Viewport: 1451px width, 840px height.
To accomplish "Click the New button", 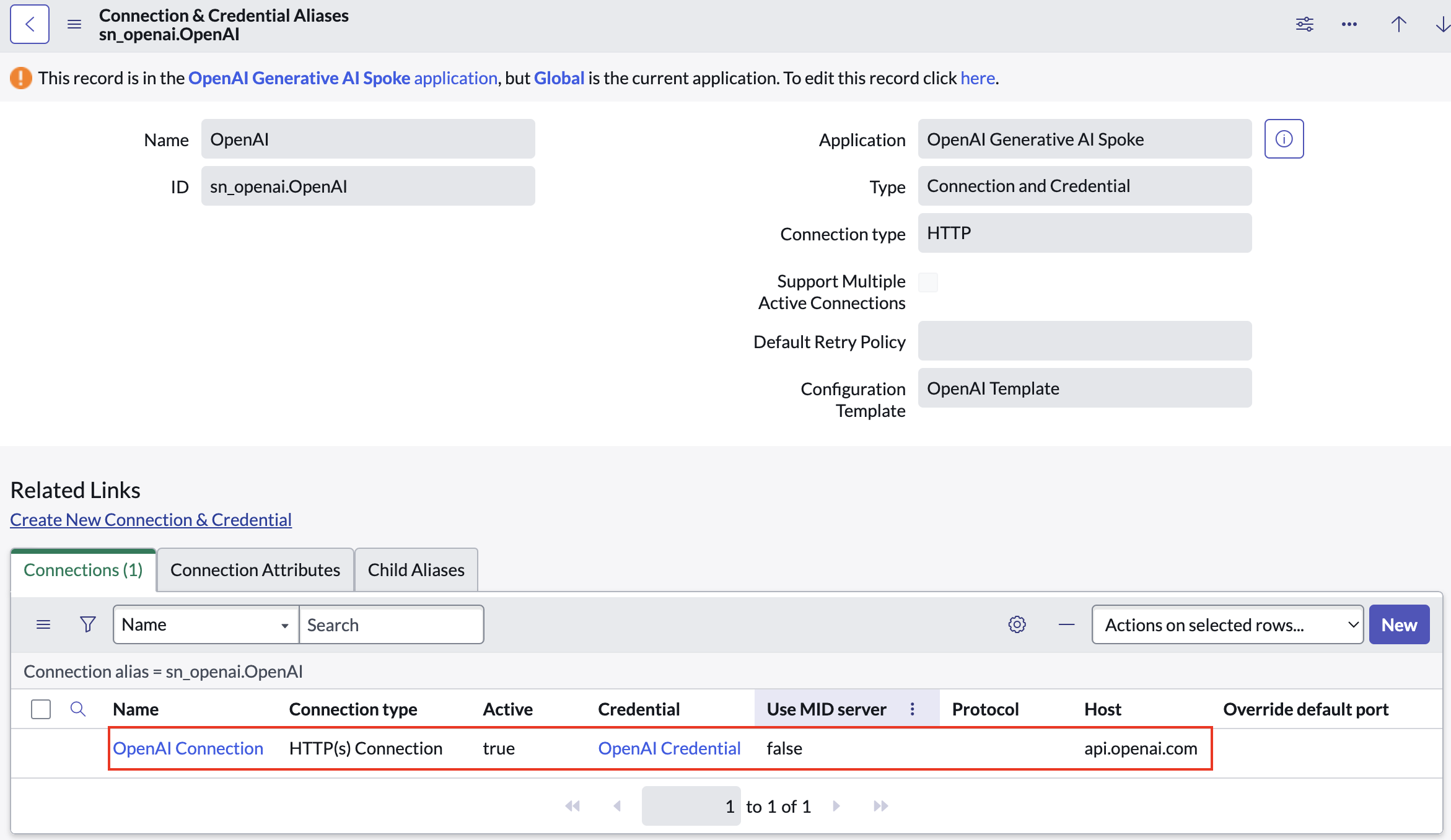I will point(1400,624).
